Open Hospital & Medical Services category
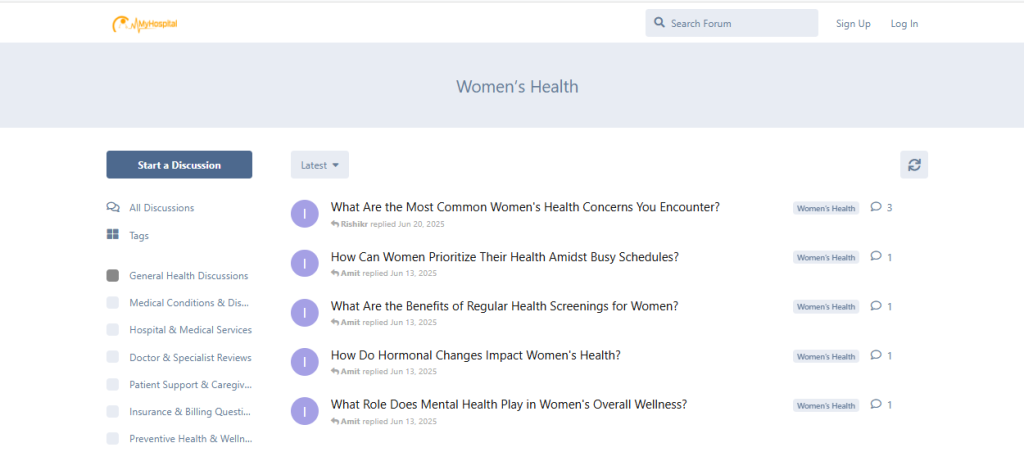The width and height of the screenshot is (1024, 452). tap(190, 330)
